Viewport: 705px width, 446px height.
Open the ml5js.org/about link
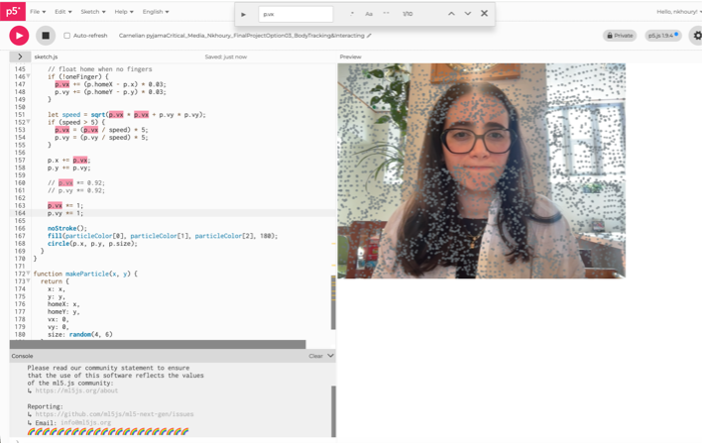[76, 391]
